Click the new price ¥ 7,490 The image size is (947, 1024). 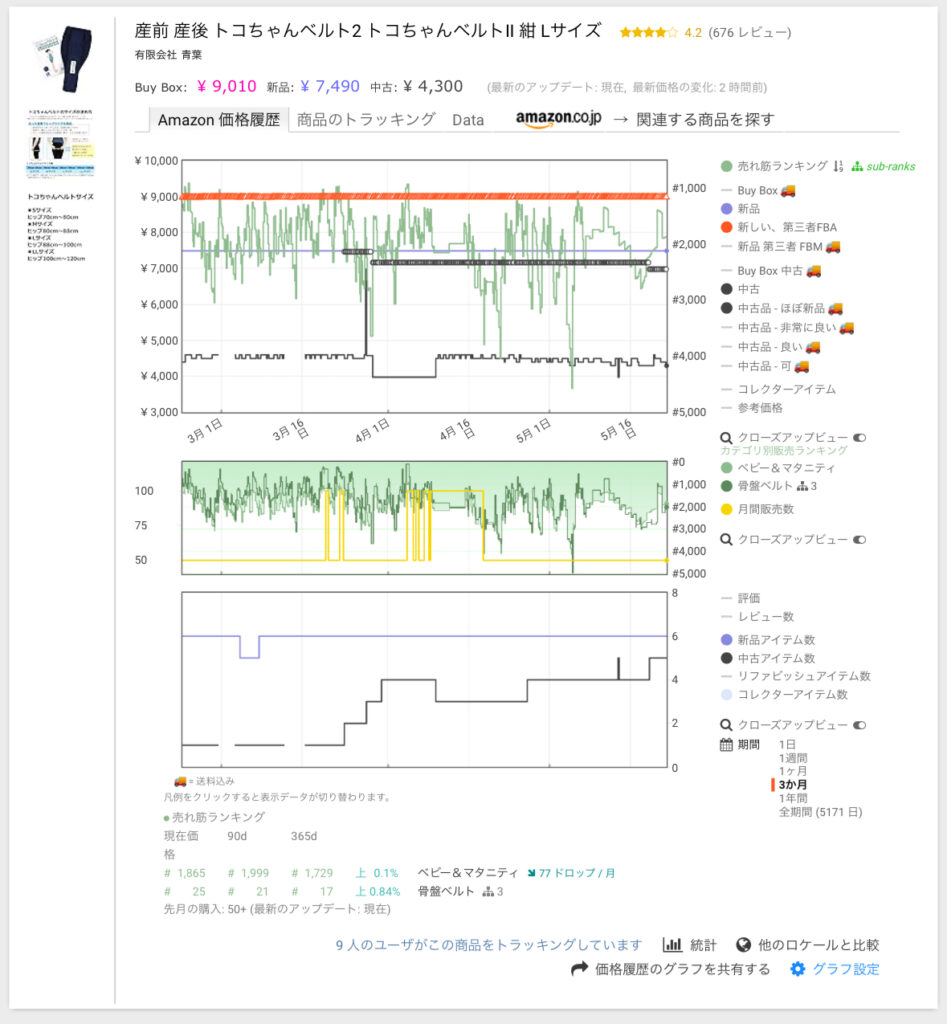point(330,86)
